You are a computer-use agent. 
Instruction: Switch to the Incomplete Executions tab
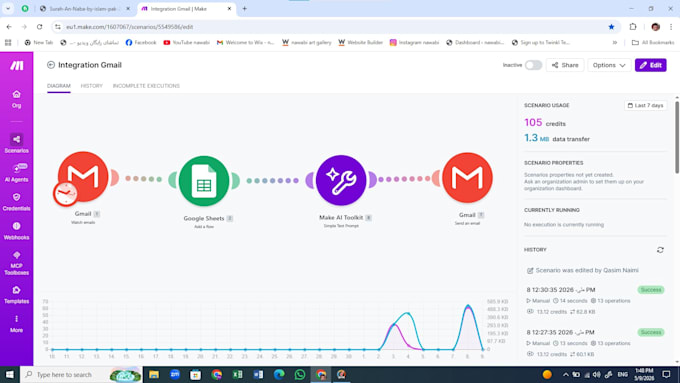pyautogui.click(x=146, y=86)
